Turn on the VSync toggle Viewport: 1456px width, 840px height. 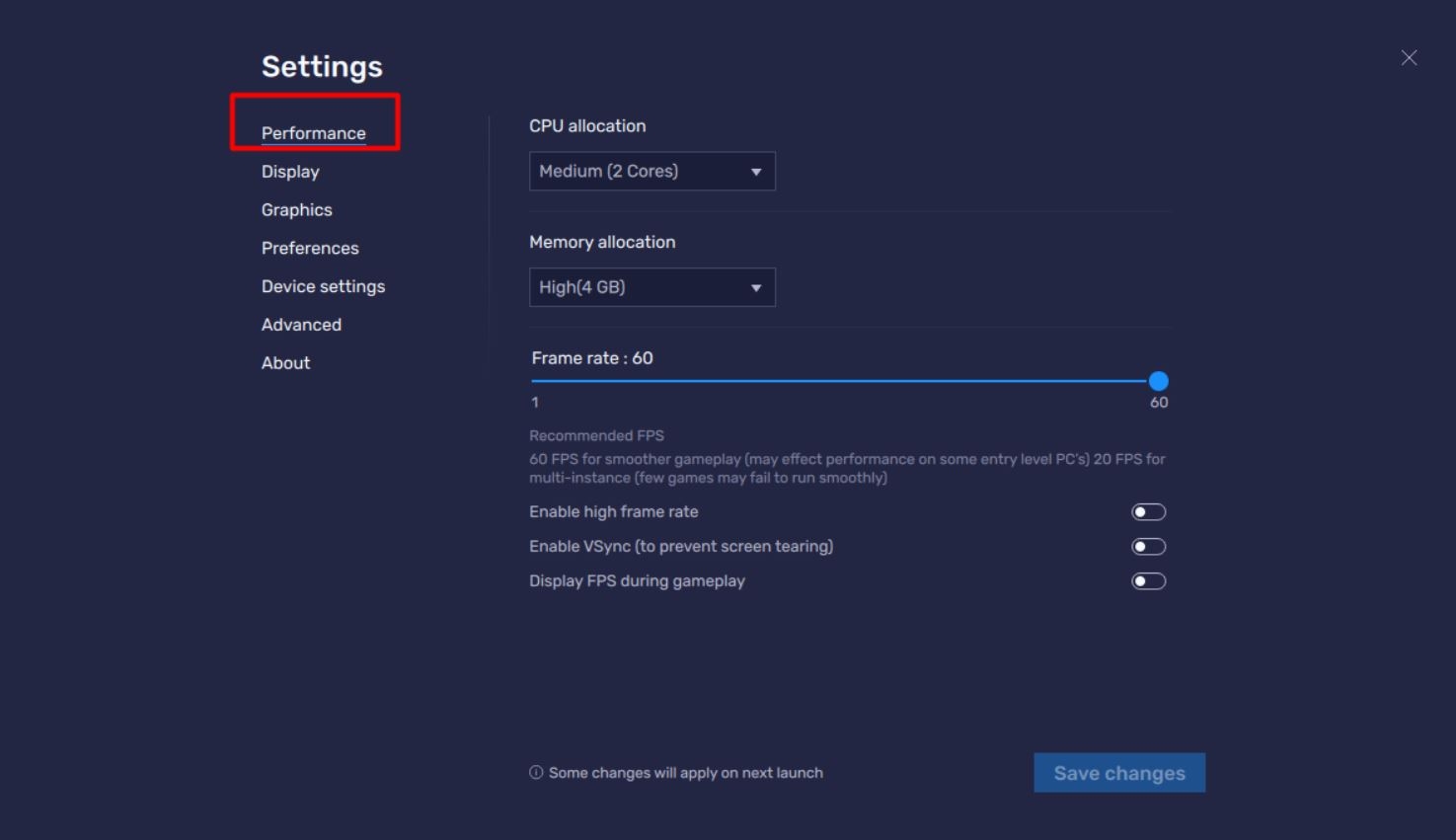[x=1148, y=547]
